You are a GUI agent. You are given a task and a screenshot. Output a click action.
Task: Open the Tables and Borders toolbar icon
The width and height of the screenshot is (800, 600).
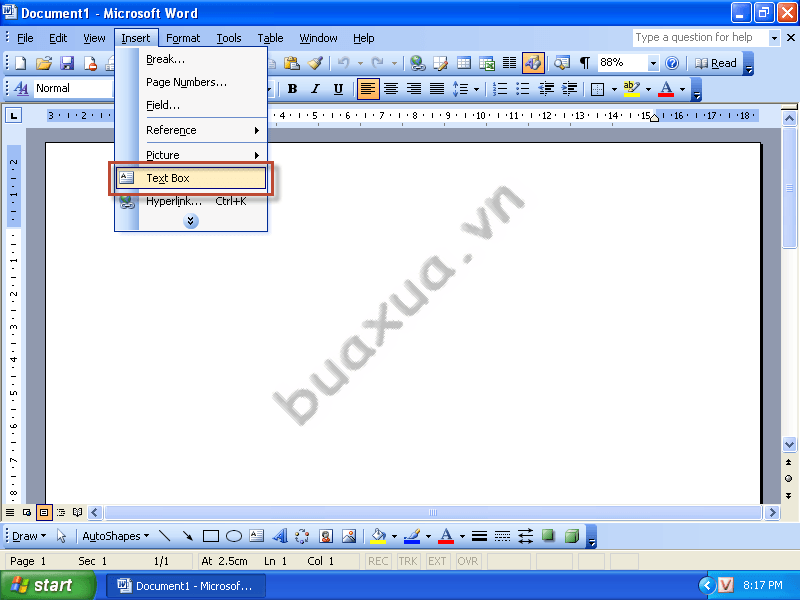point(440,63)
